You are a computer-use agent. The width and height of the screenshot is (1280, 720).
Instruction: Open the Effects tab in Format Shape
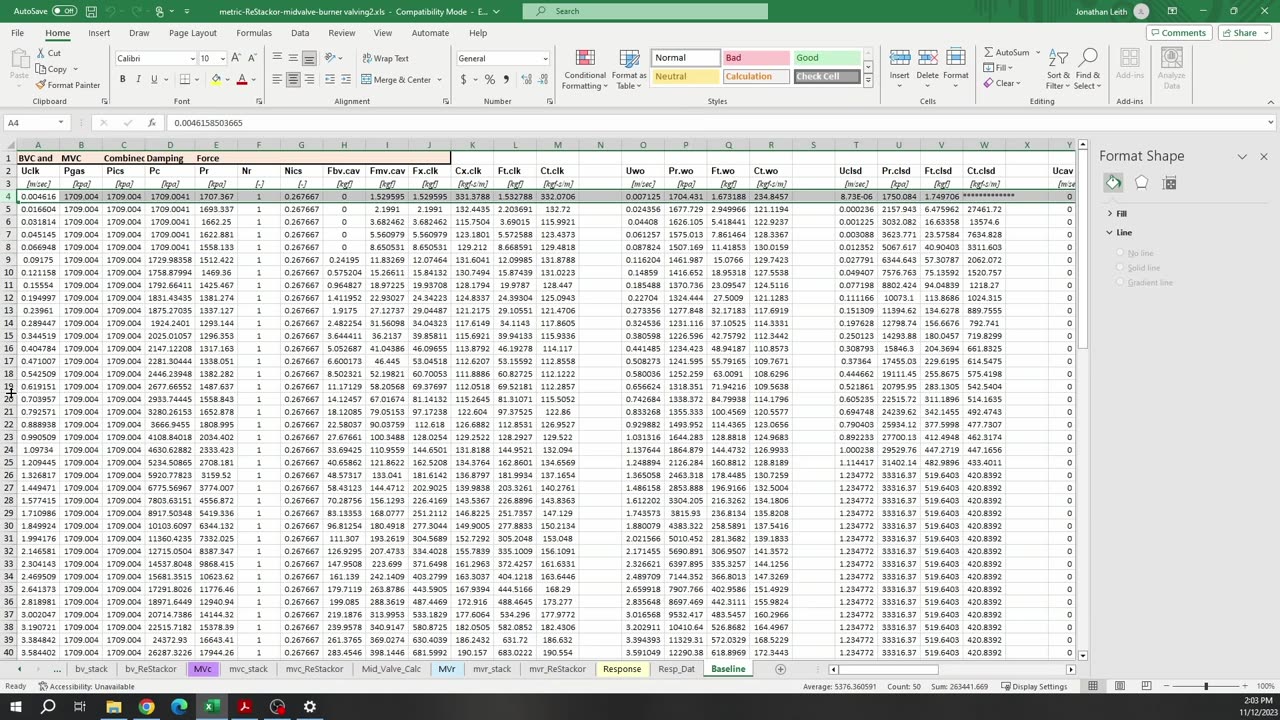pyautogui.click(x=1141, y=182)
